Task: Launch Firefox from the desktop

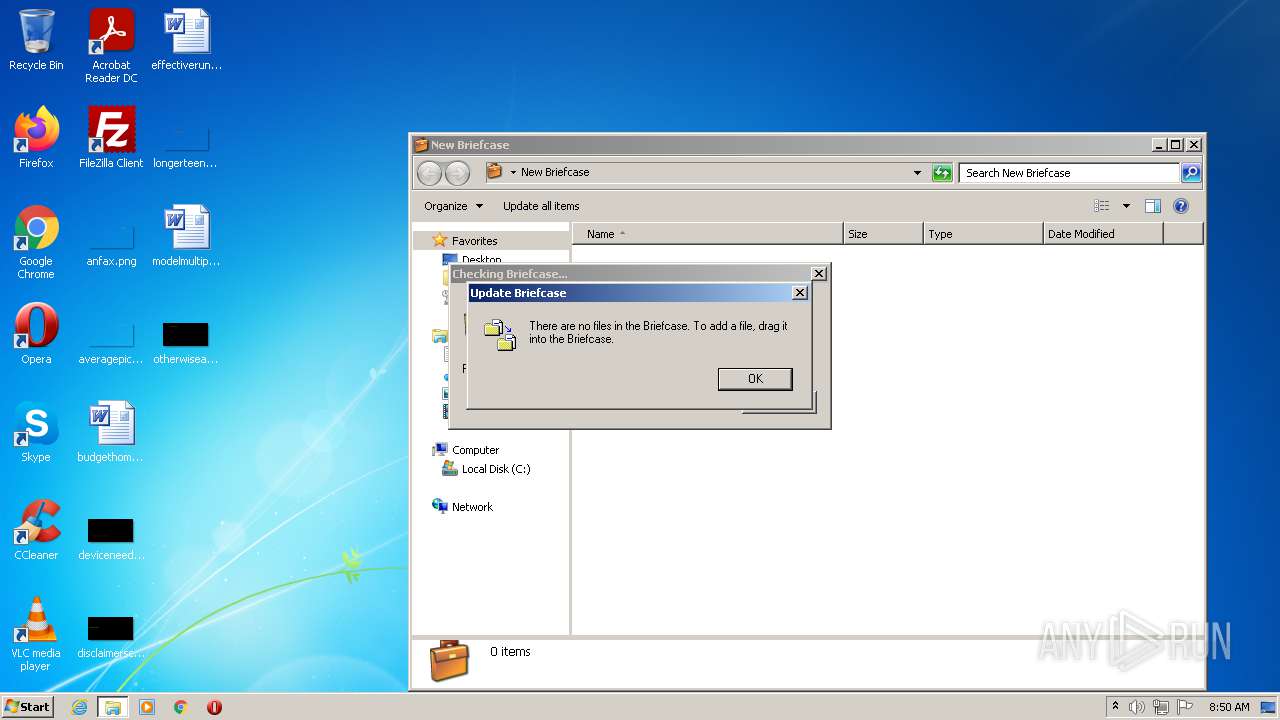Action: coord(36,138)
